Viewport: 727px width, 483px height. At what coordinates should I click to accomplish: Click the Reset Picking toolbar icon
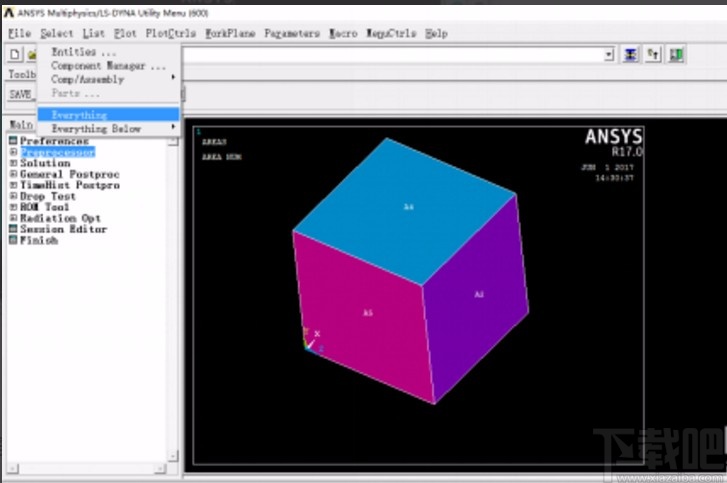tap(653, 54)
